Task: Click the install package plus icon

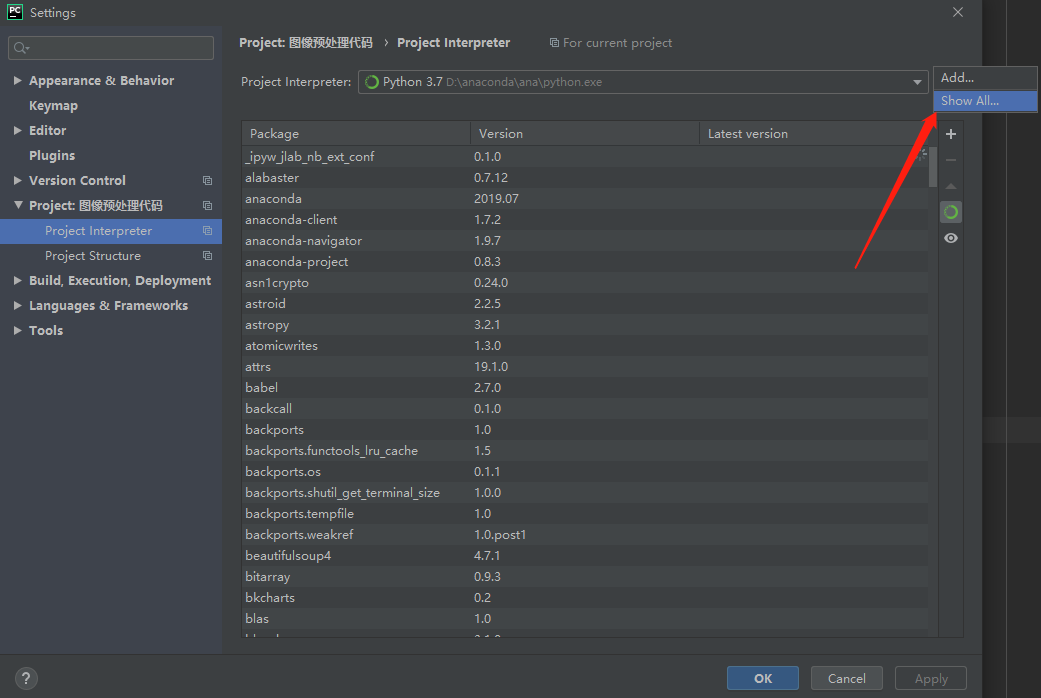Action: pyautogui.click(x=951, y=134)
